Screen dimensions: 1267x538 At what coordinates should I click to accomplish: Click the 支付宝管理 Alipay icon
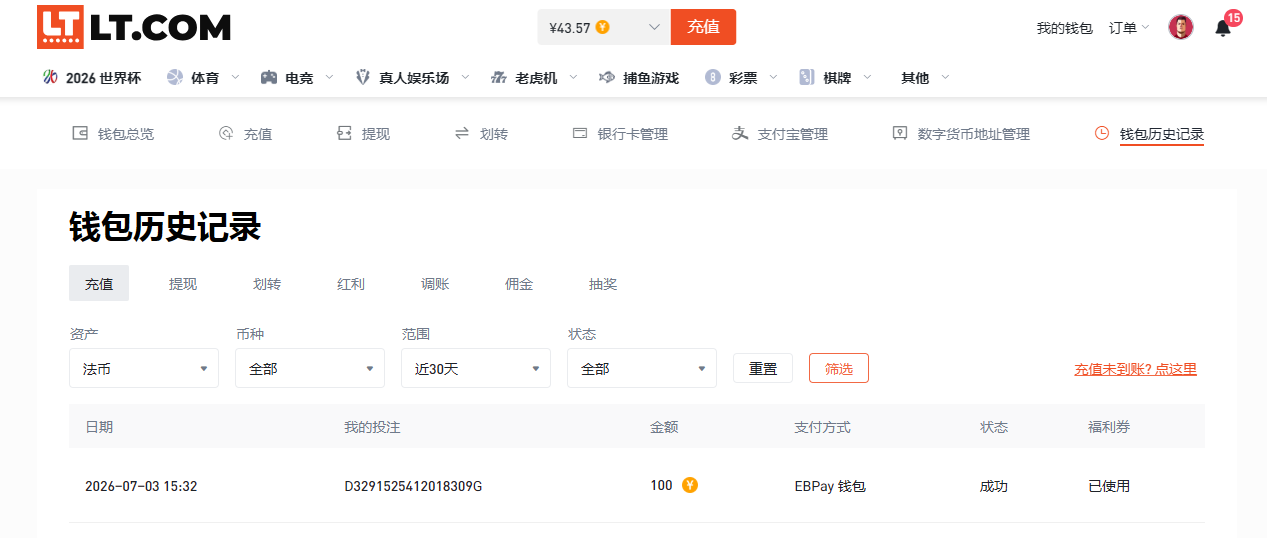(x=740, y=133)
